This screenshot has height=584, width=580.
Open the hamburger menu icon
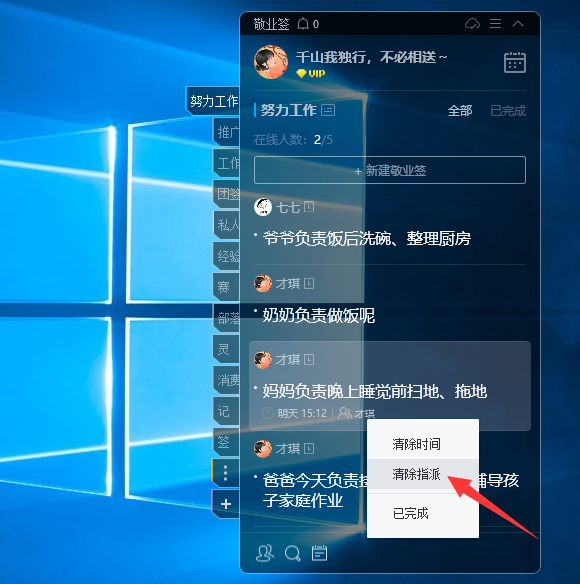point(495,23)
